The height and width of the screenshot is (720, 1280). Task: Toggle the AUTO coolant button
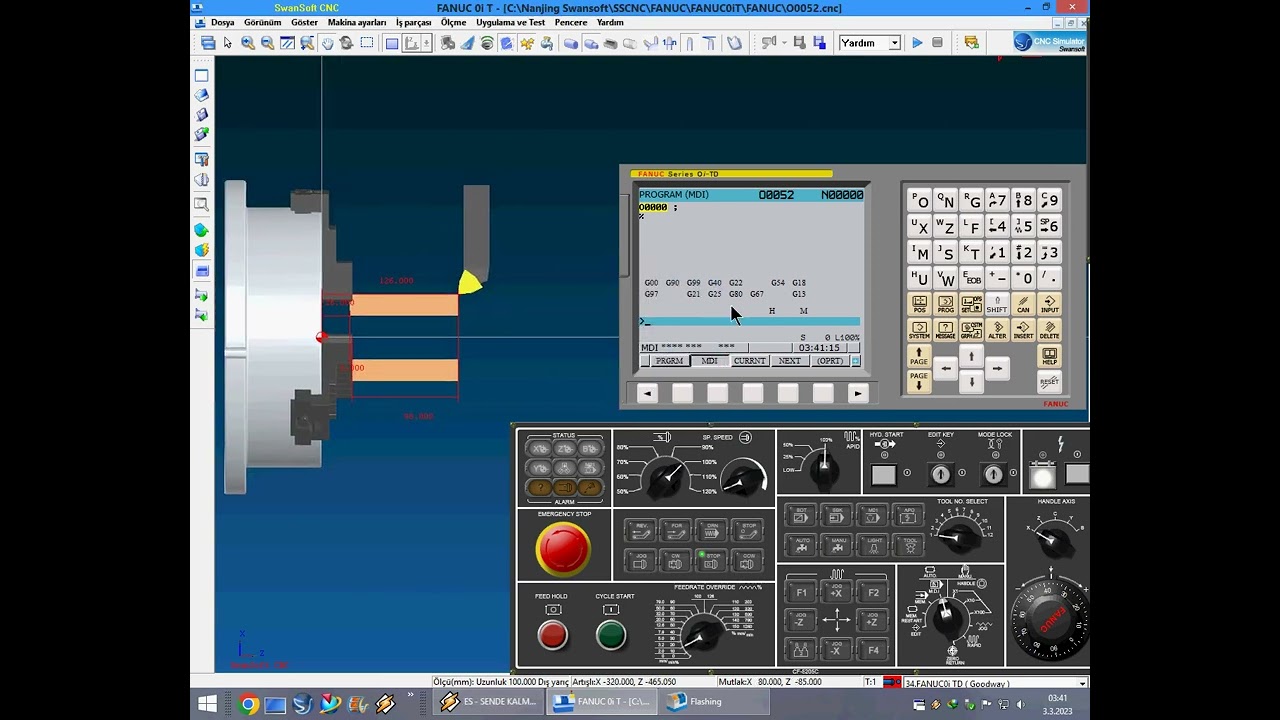[802, 545]
